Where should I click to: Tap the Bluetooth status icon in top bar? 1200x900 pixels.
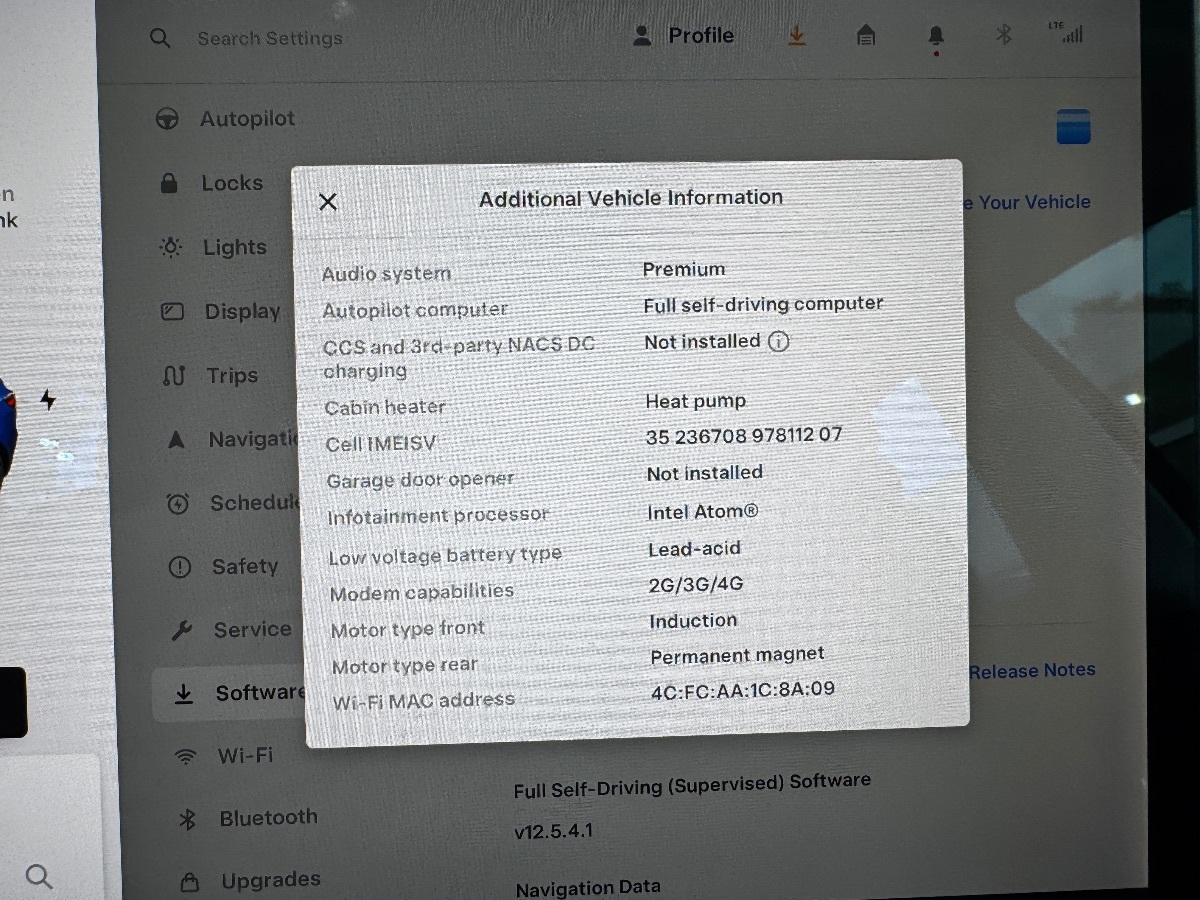(x=1004, y=35)
